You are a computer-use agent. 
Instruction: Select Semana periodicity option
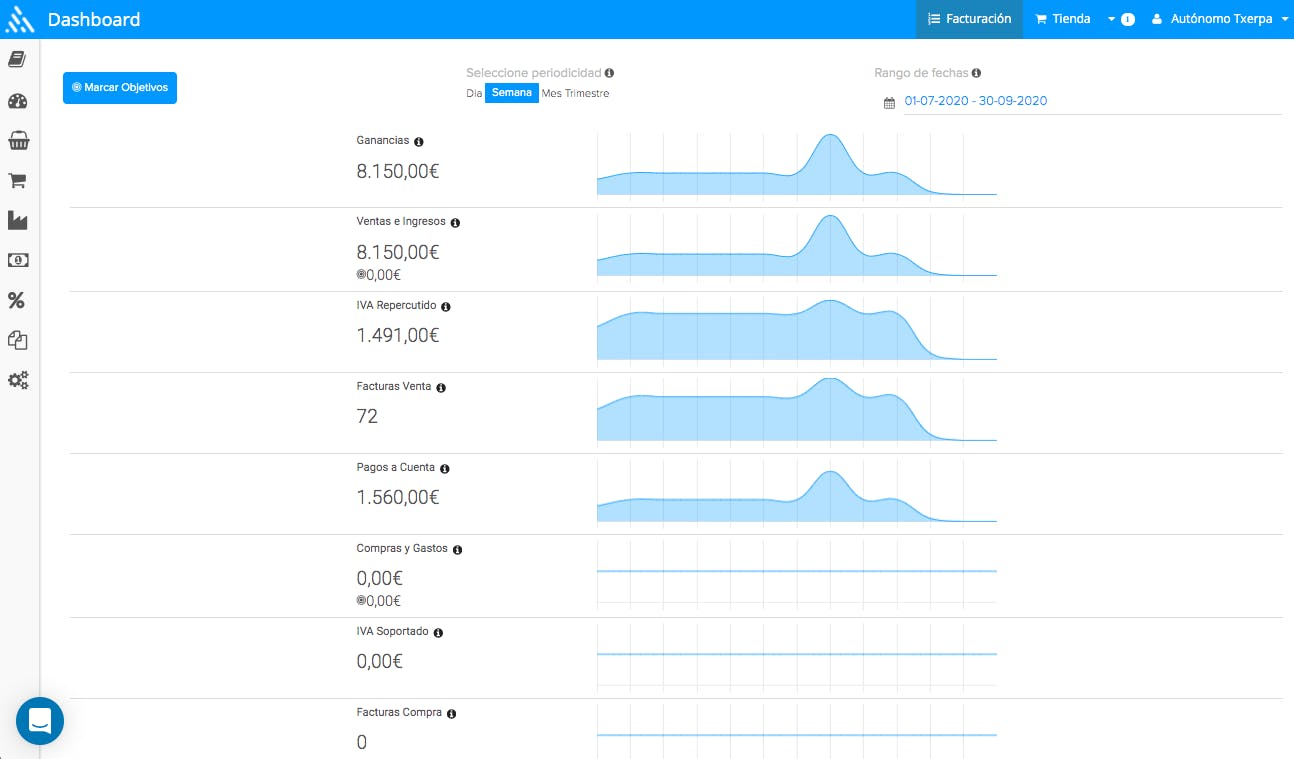click(512, 94)
